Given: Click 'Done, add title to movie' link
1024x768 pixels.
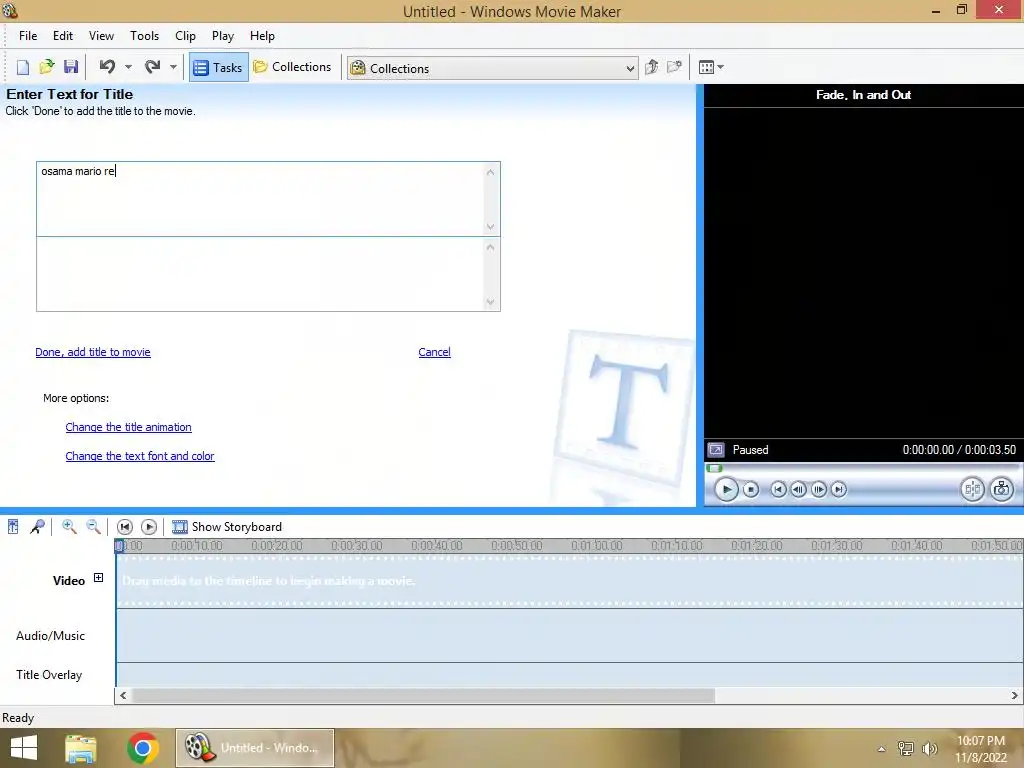Looking at the screenshot, I should coord(93,352).
